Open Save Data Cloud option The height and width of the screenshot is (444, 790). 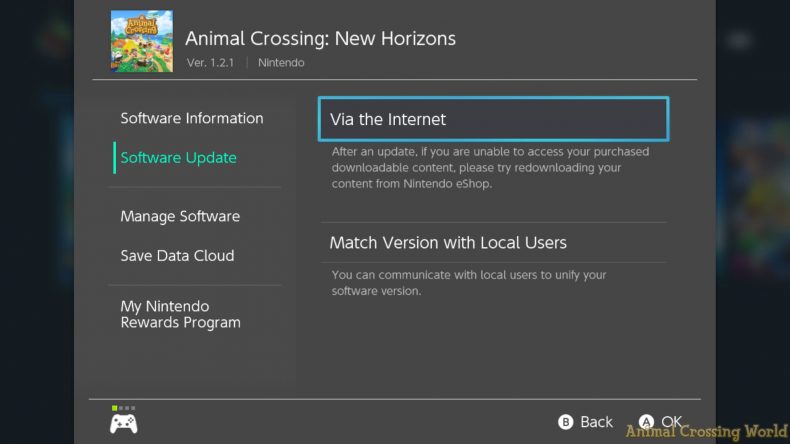(x=177, y=256)
